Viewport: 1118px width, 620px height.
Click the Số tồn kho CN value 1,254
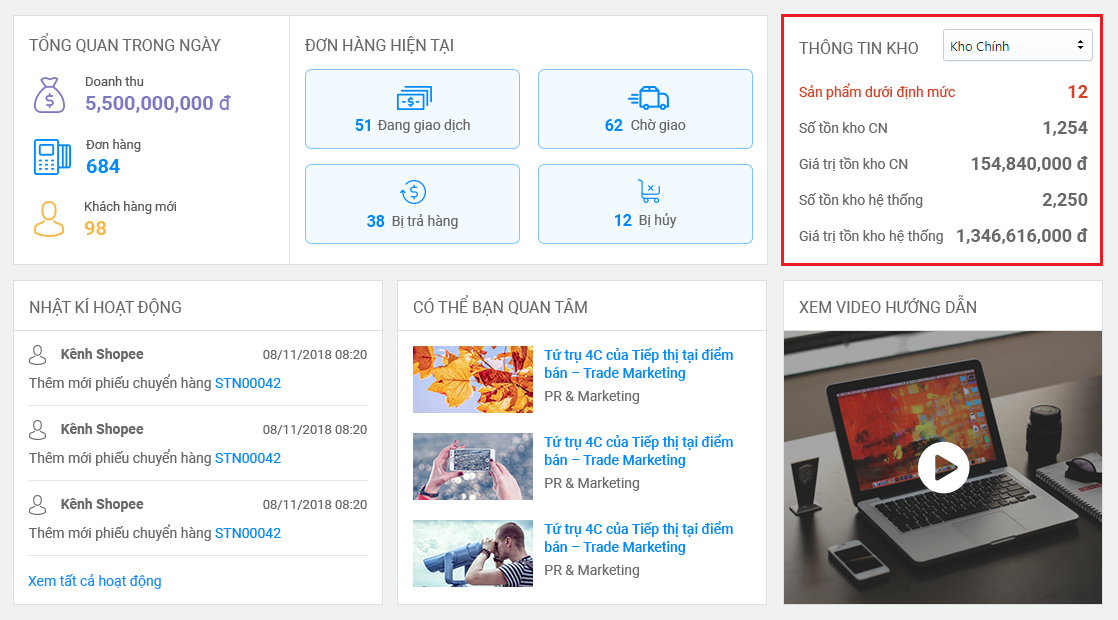tap(1065, 128)
